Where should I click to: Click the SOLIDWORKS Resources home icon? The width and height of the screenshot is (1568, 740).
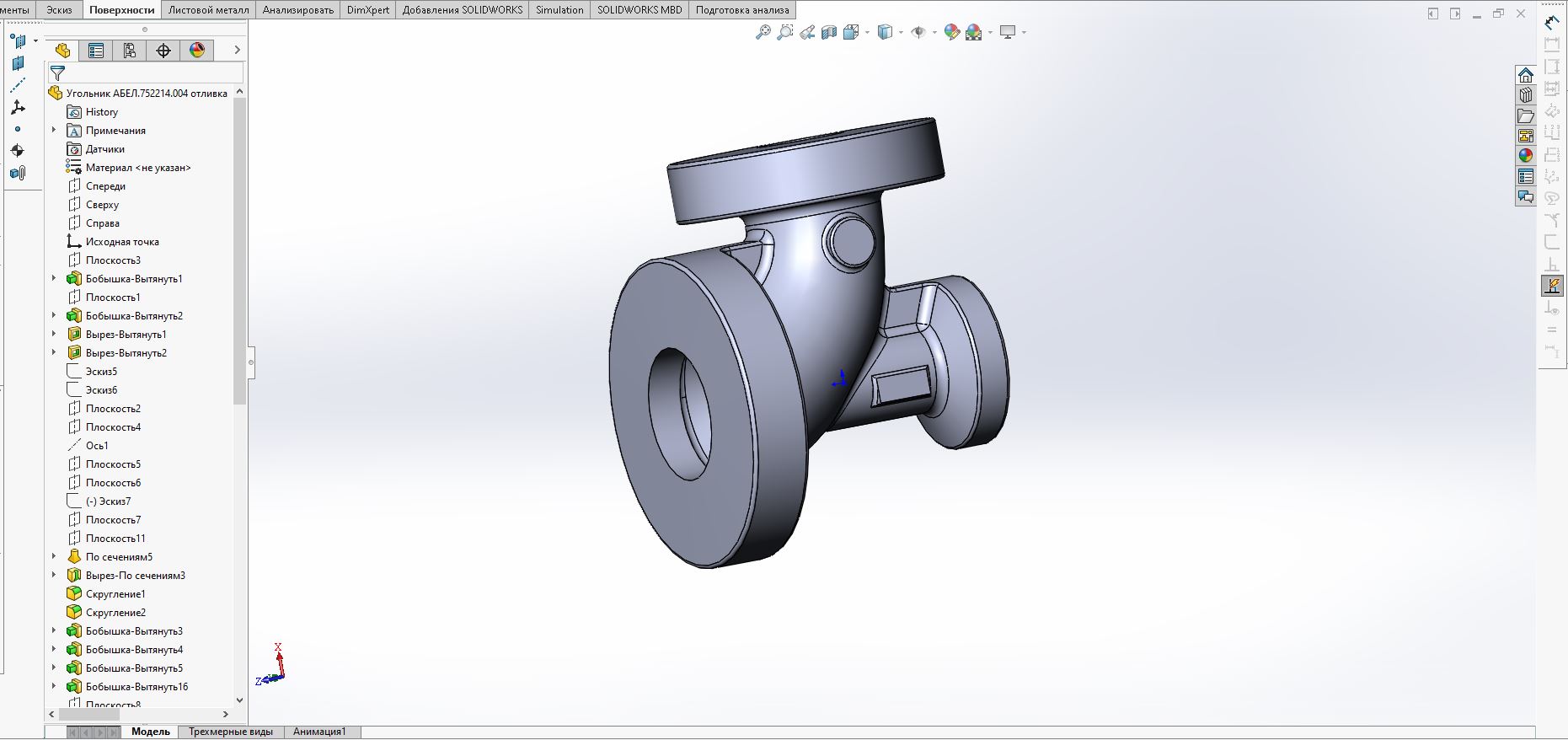pyautogui.click(x=1525, y=75)
